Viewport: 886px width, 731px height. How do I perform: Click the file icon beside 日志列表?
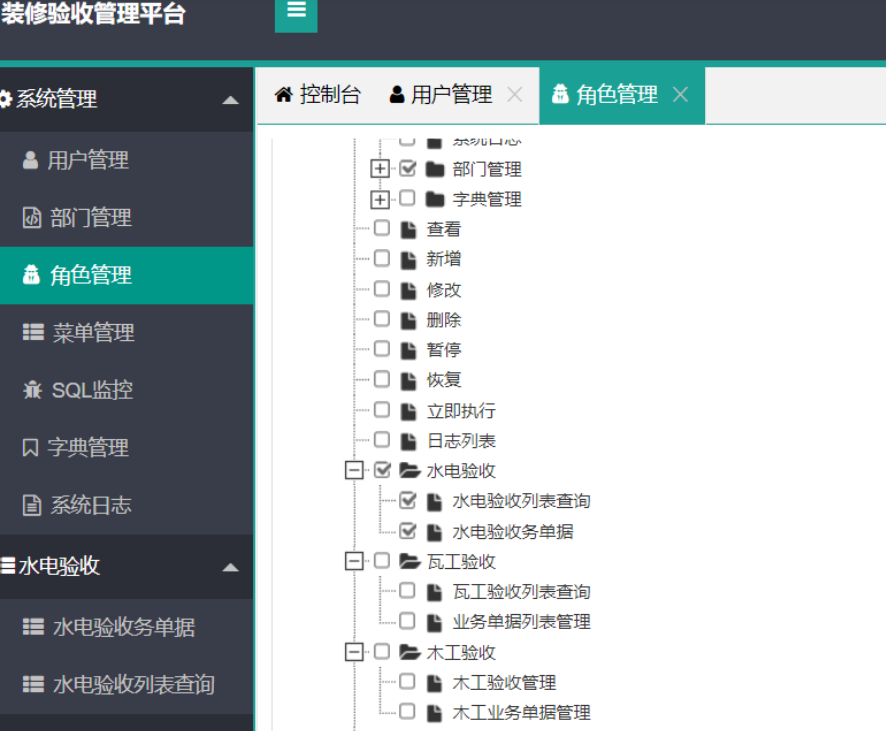tap(408, 441)
